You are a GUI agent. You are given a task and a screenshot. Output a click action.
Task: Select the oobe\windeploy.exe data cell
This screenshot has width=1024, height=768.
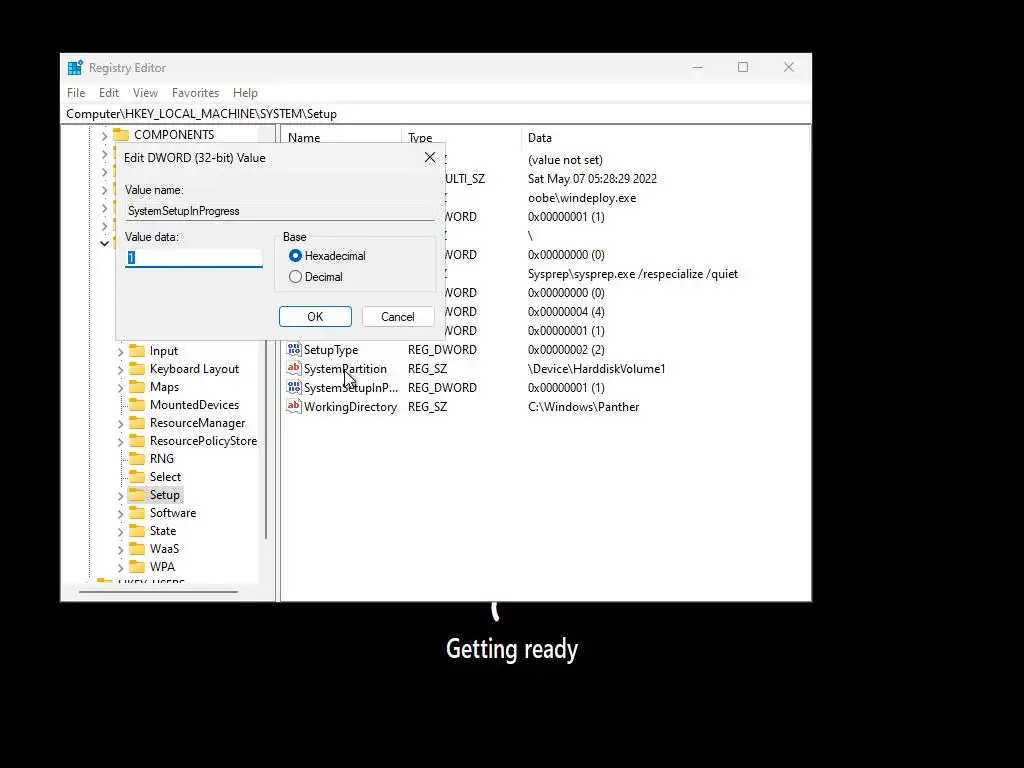point(582,197)
